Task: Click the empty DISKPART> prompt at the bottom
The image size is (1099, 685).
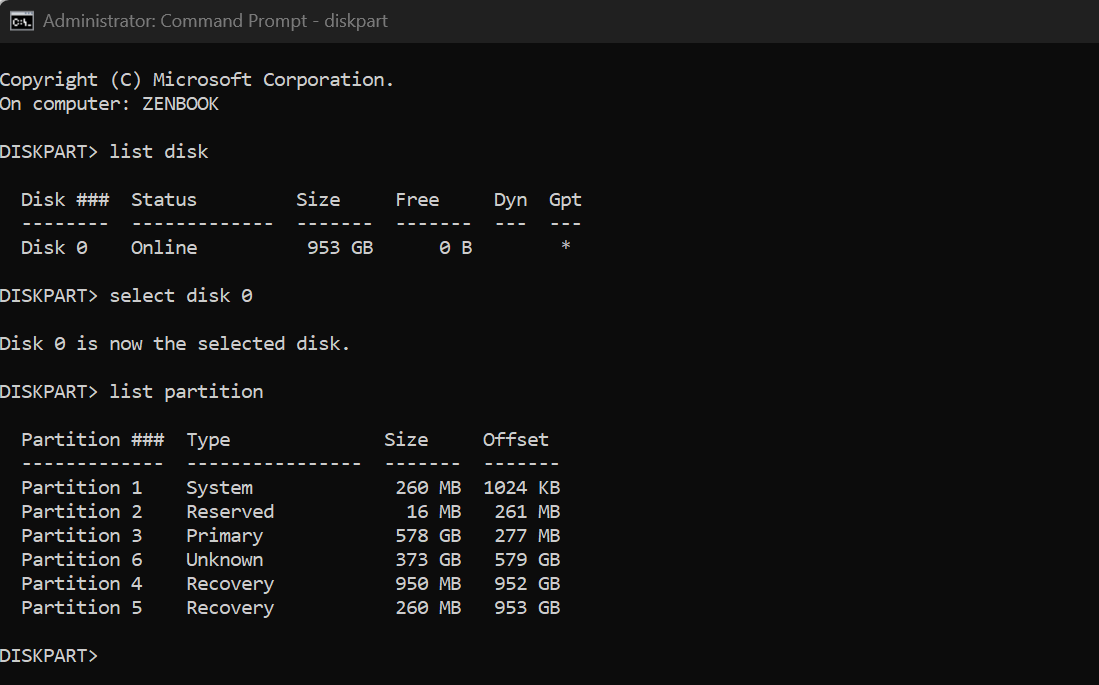Action: [49, 656]
